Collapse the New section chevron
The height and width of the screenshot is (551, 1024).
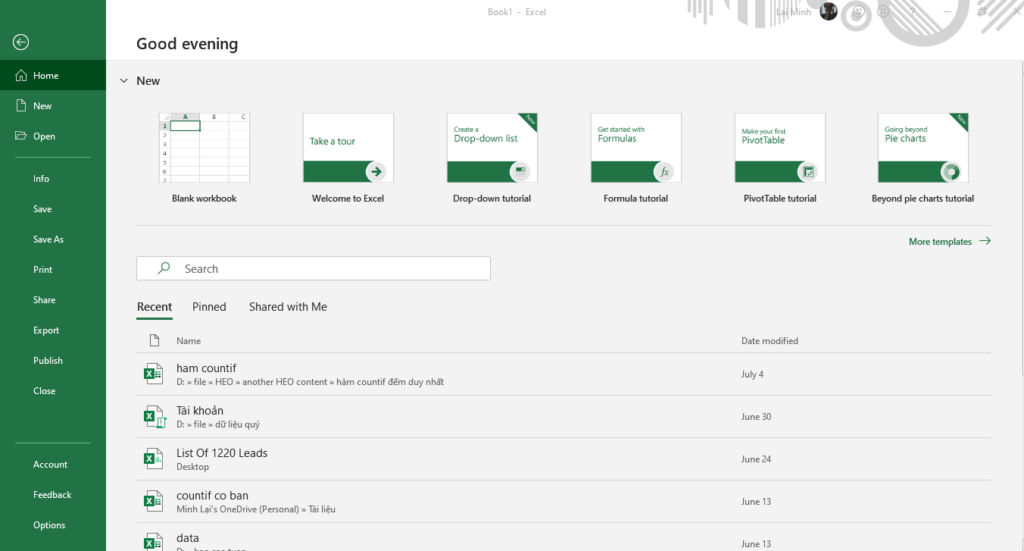123,81
